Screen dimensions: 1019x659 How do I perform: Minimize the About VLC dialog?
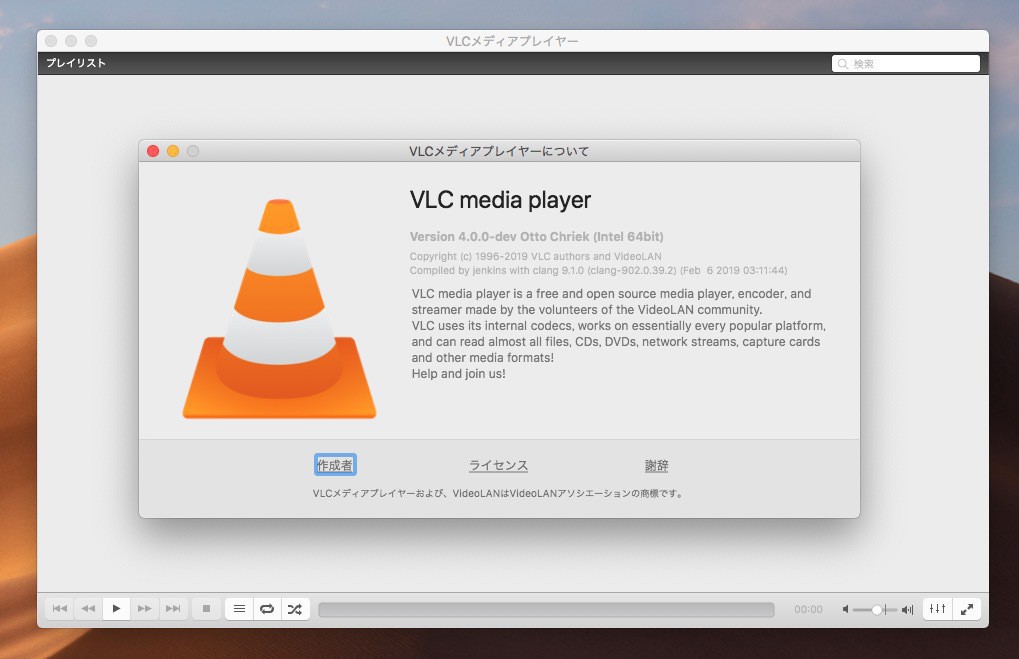(x=173, y=151)
